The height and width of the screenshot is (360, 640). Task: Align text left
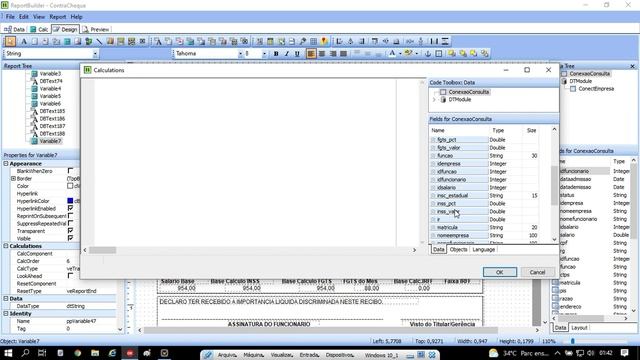click(311, 53)
